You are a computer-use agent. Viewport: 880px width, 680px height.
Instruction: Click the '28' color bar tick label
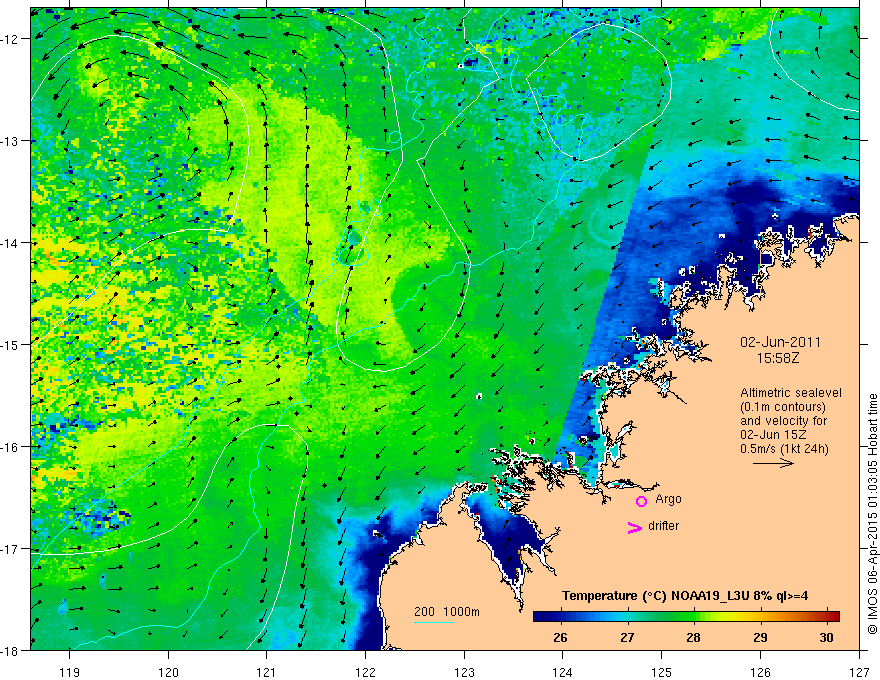(x=693, y=638)
